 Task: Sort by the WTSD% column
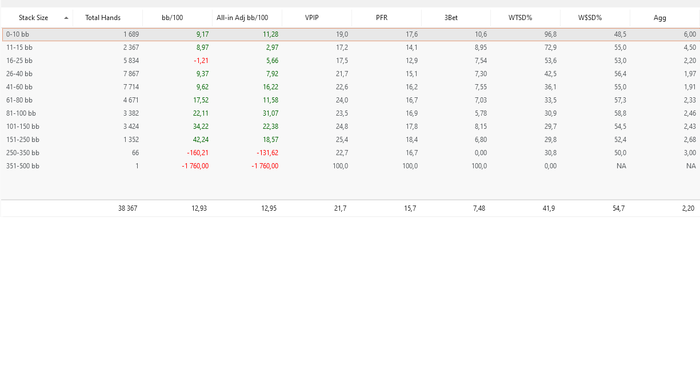[x=525, y=18]
